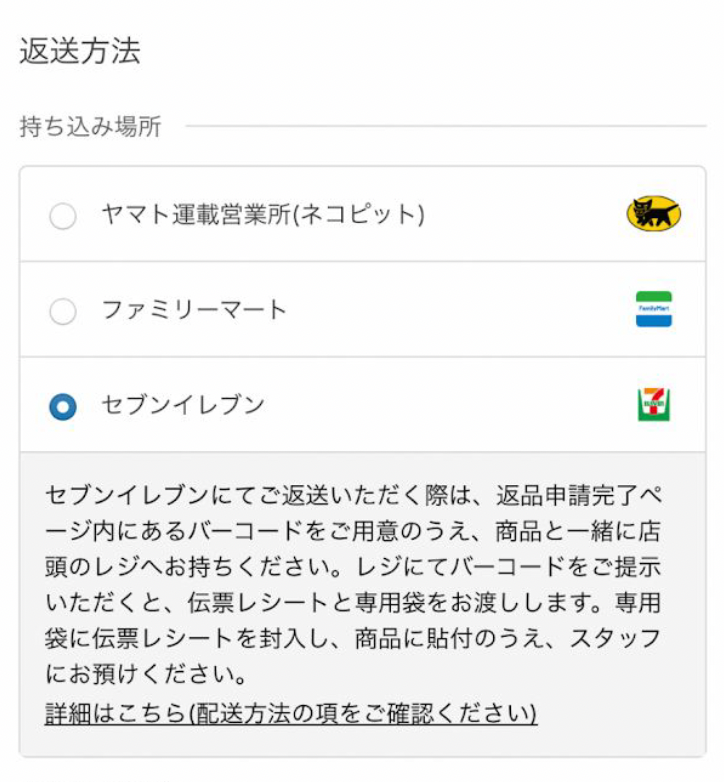The width and height of the screenshot is (724, 782).
Task: Click empty space in the セブンイレブン row
Action: click(x=449, y=405)
